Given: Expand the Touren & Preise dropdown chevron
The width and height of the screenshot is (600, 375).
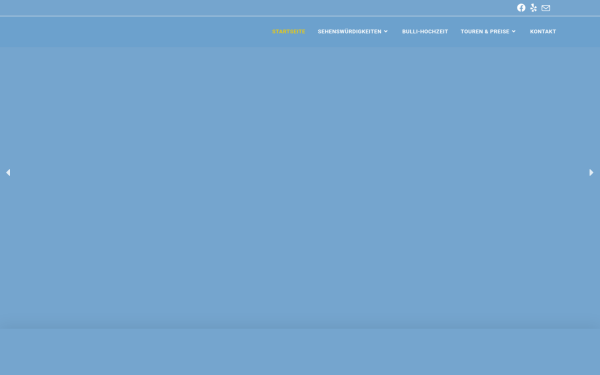Looking at the screenshot, I should click(x=514, y=31).
